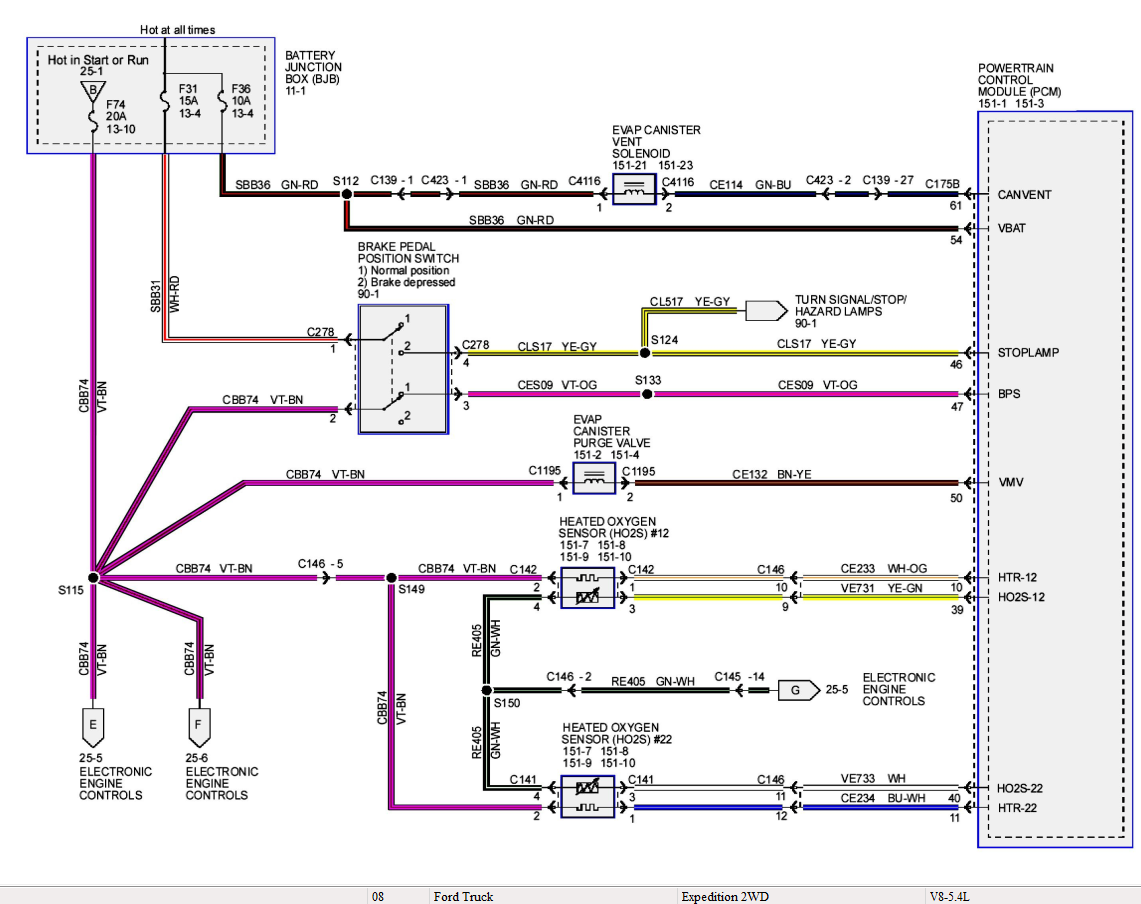Click the off-page connector arrow labeled G
The width and height of the screenshot is (1141, 904).
799,690
